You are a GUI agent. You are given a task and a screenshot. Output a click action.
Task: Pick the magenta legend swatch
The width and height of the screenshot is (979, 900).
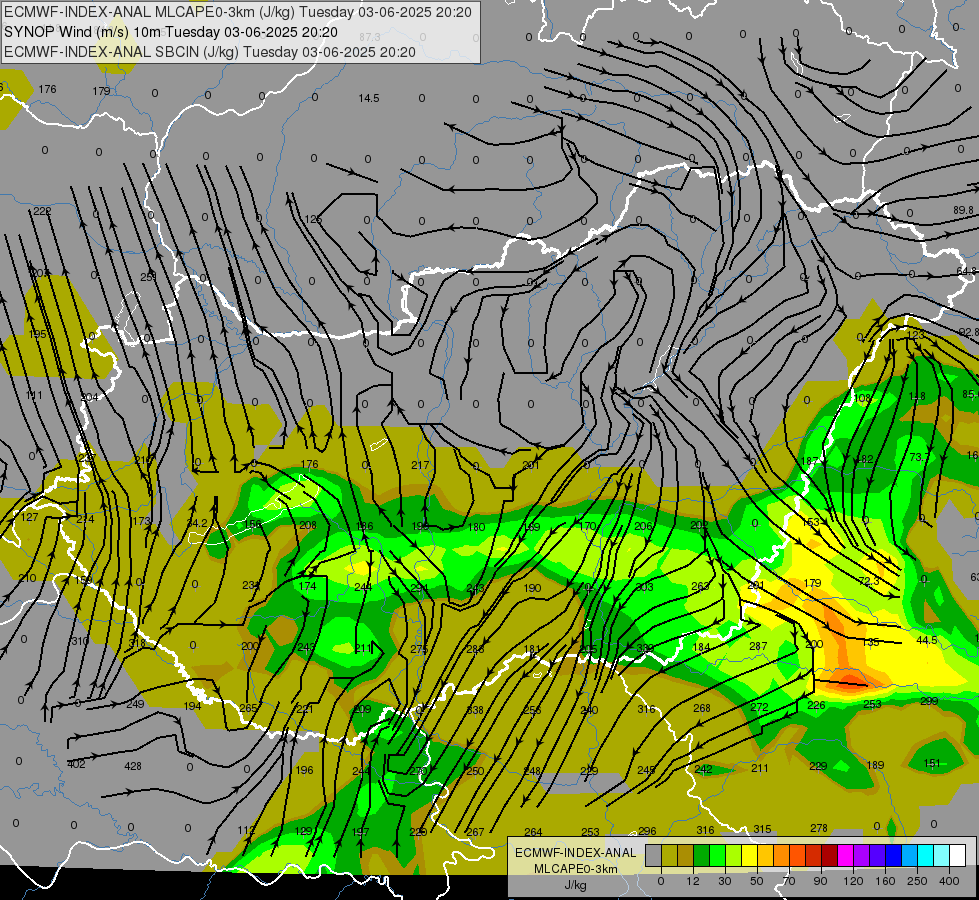tap(845, 855)
